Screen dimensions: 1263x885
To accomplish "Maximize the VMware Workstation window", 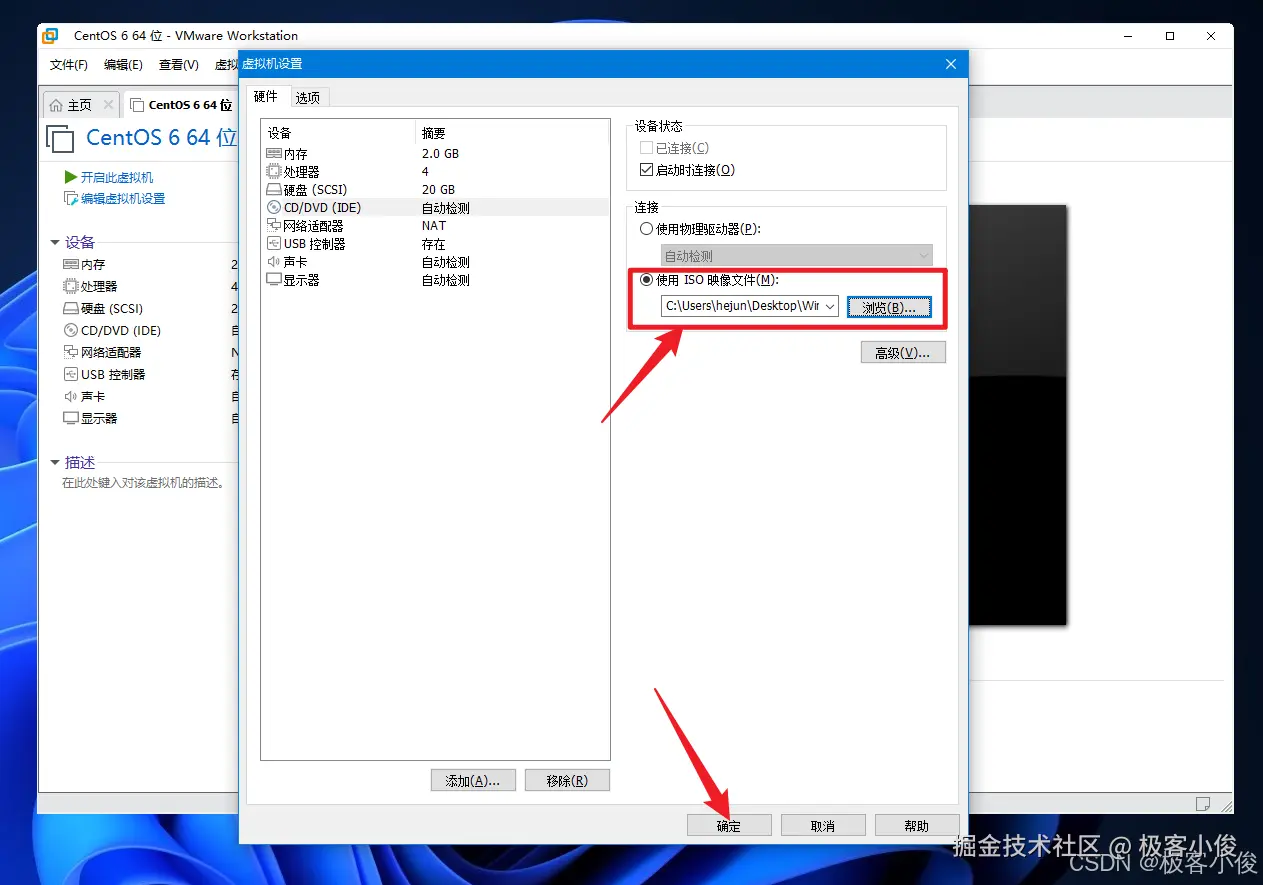I will click(x=1170, y=36).
